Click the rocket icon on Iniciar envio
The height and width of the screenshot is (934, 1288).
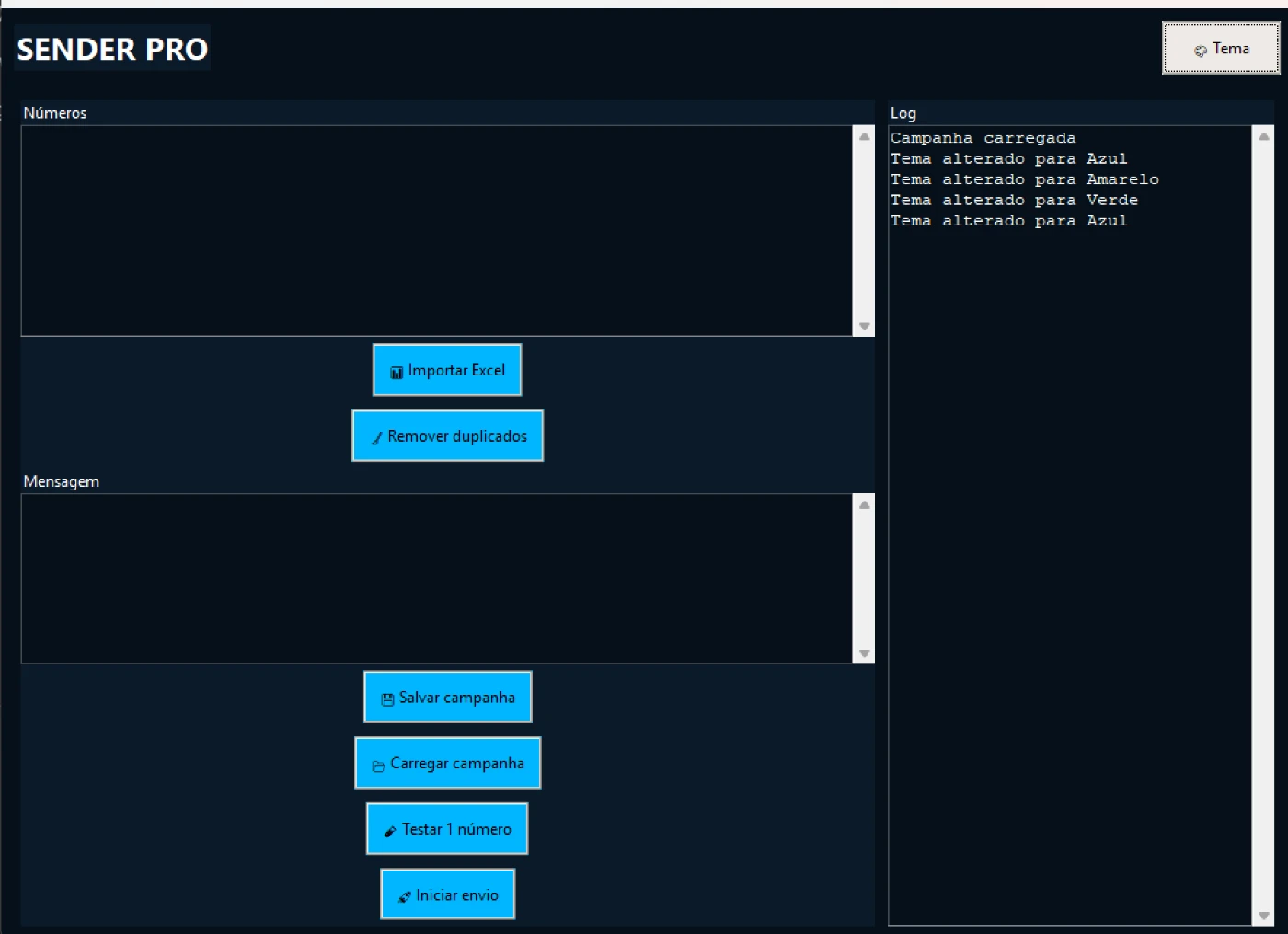coord(404,897)
